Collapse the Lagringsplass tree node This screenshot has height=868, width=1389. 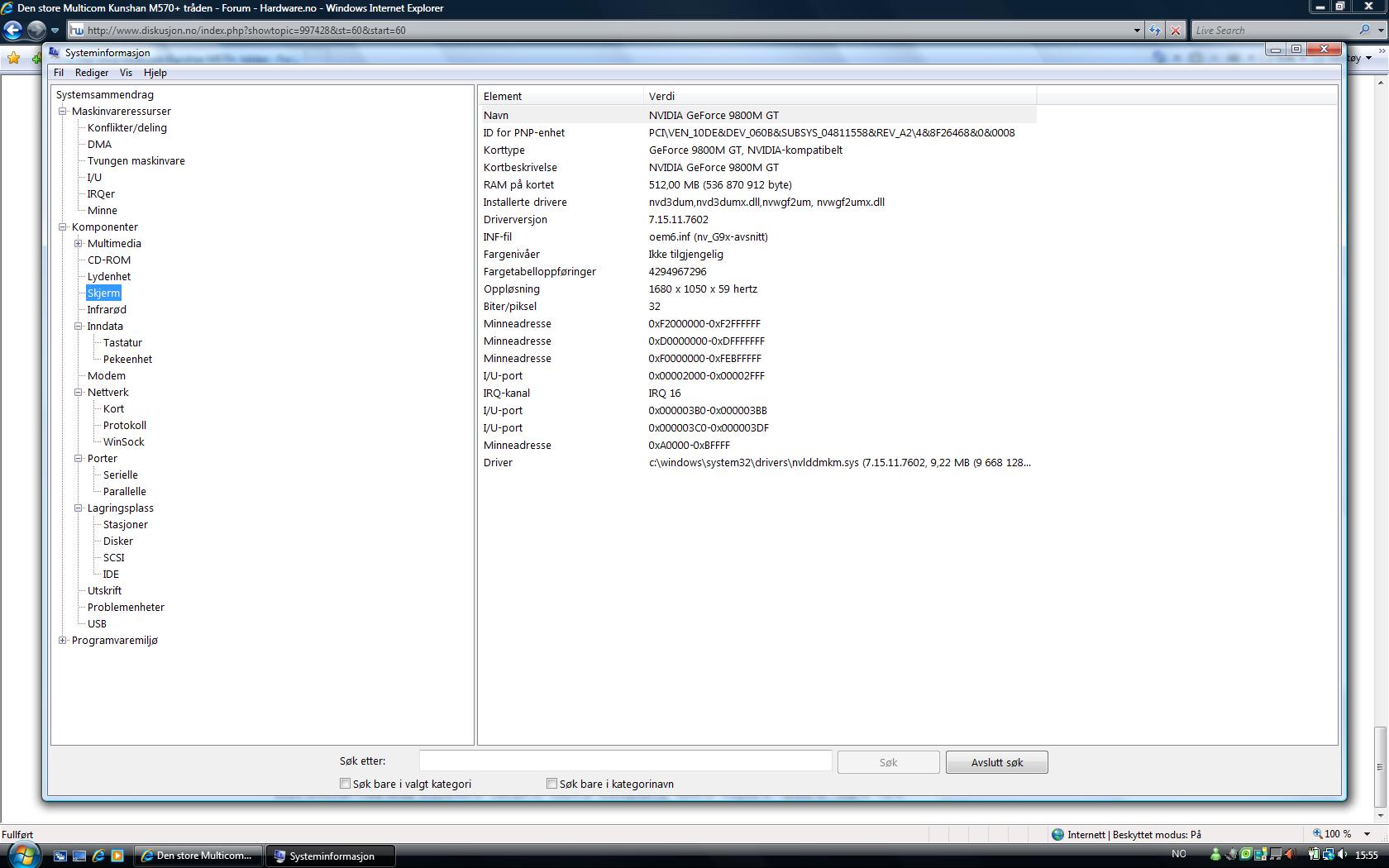[79, 508]
